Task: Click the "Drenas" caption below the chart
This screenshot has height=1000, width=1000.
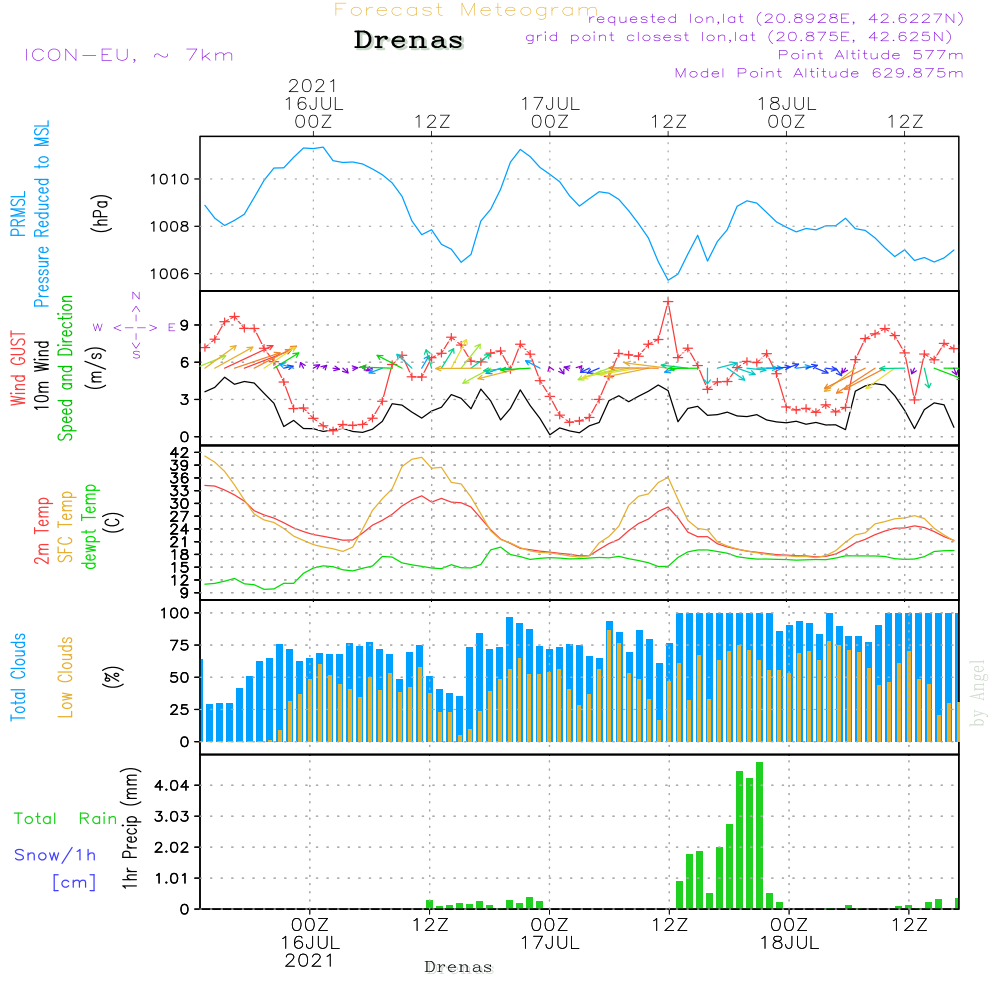Action: point(458,967)
